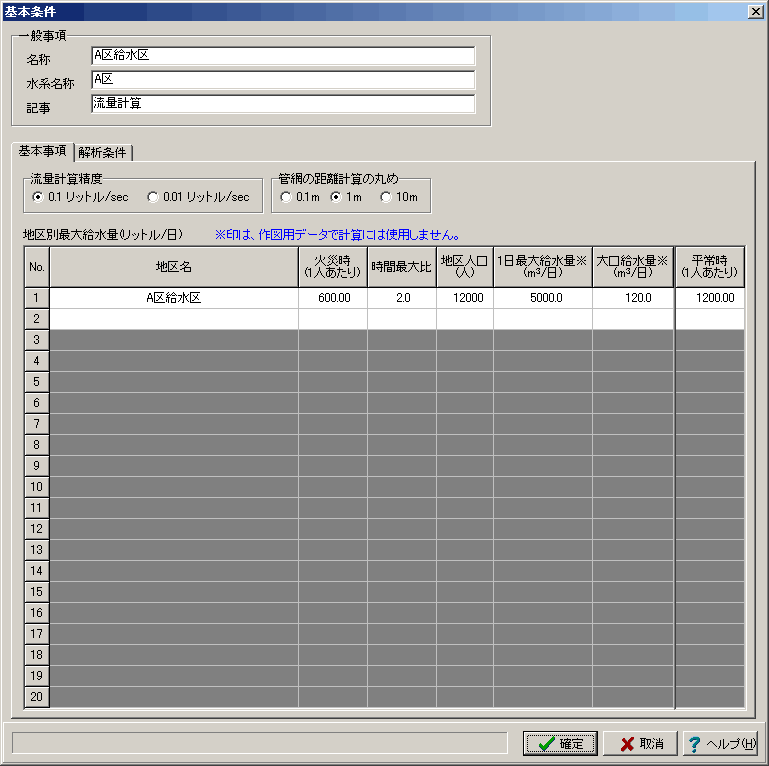The height and width of the screenshot is (766, 769).
Task: Select 0.1 リットル/sec flow precision
Action: point(80,197)
